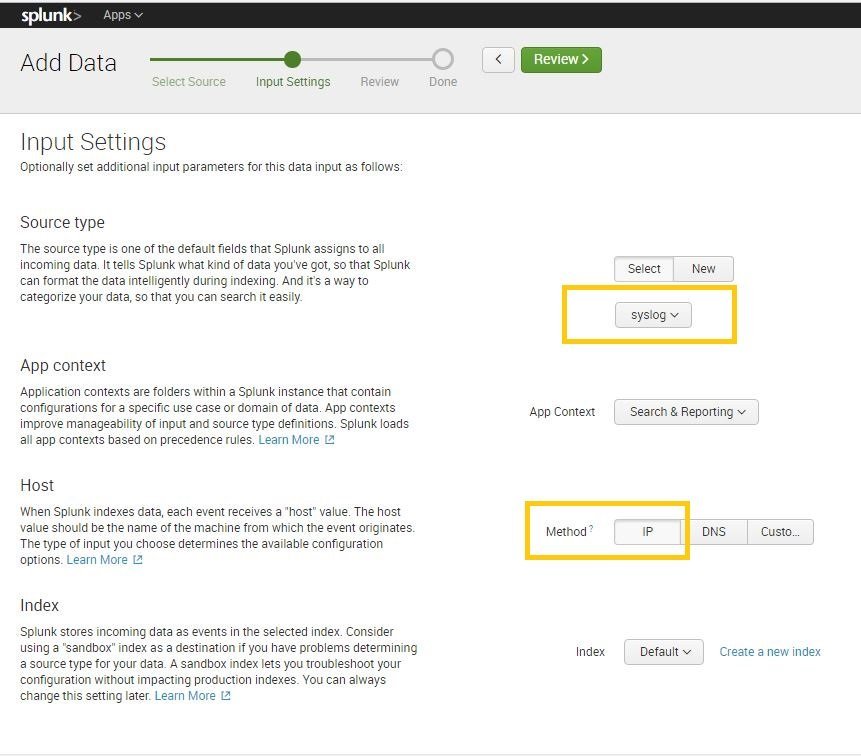Image resolution: width=861 pixels, height=756 pixels.
Task: Choose the Custom host method
Action: coord(780,532)
